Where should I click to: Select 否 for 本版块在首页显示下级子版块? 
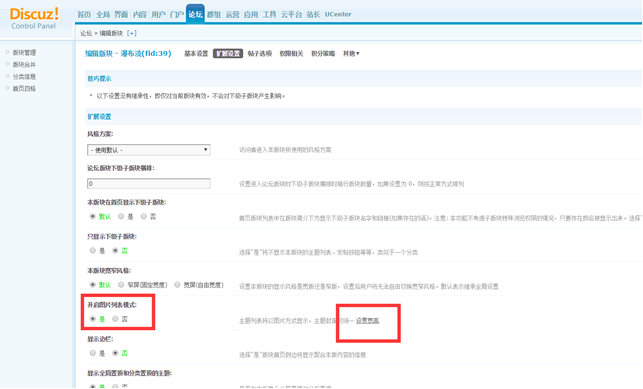point(144,216)
